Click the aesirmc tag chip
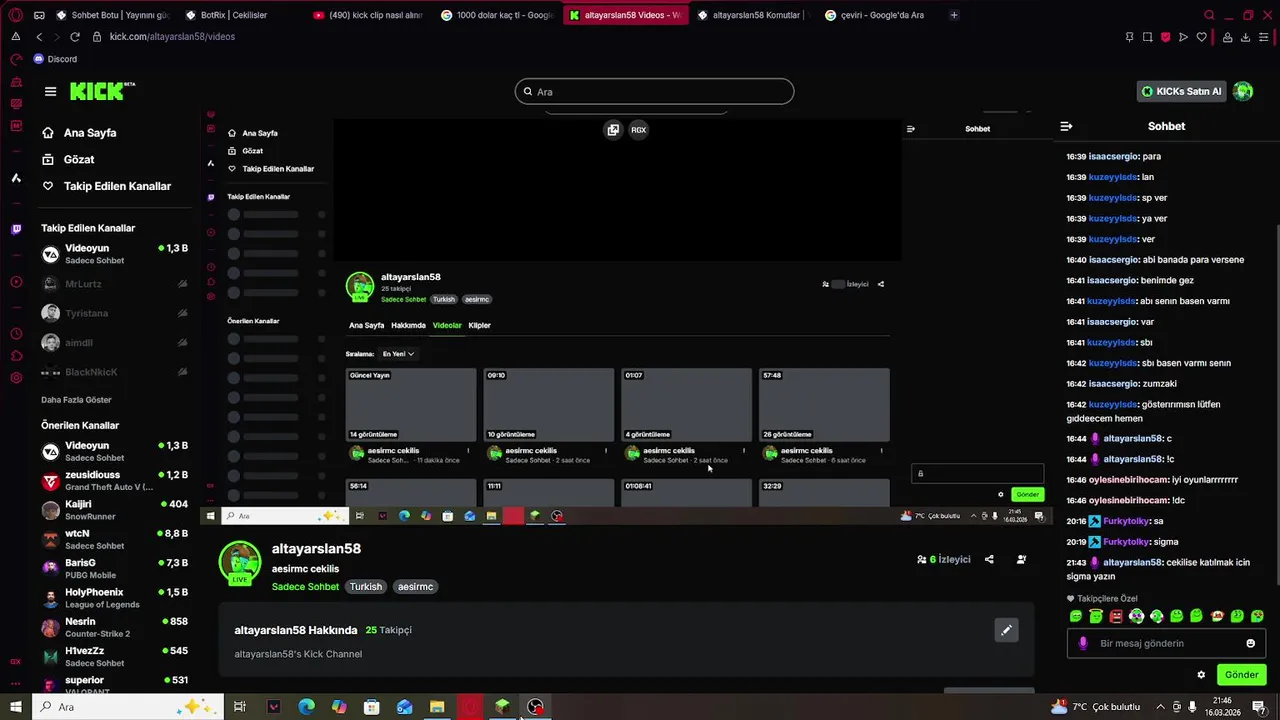 [x=415, y=587]
